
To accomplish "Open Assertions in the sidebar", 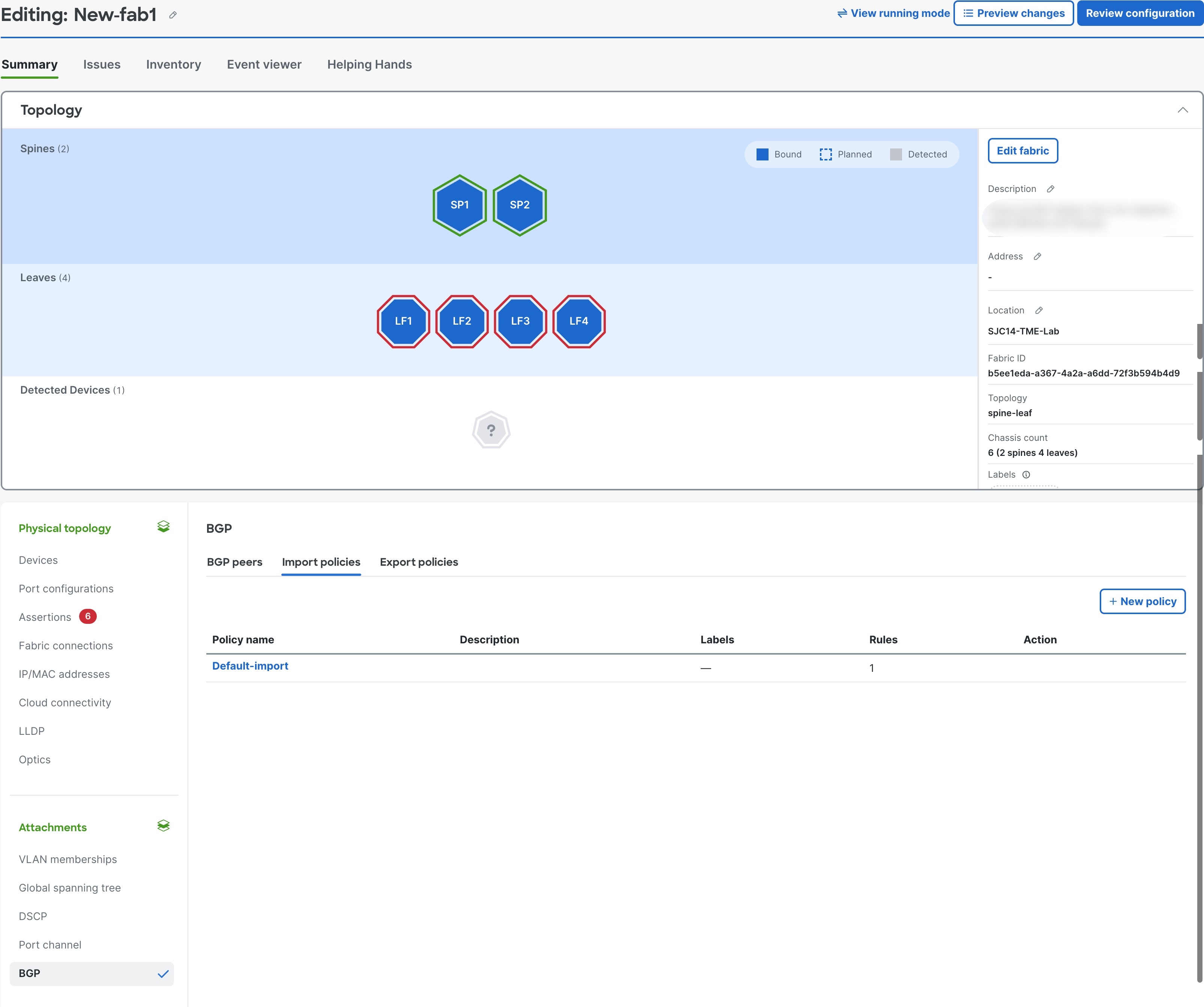I will (x=45, y=617).
